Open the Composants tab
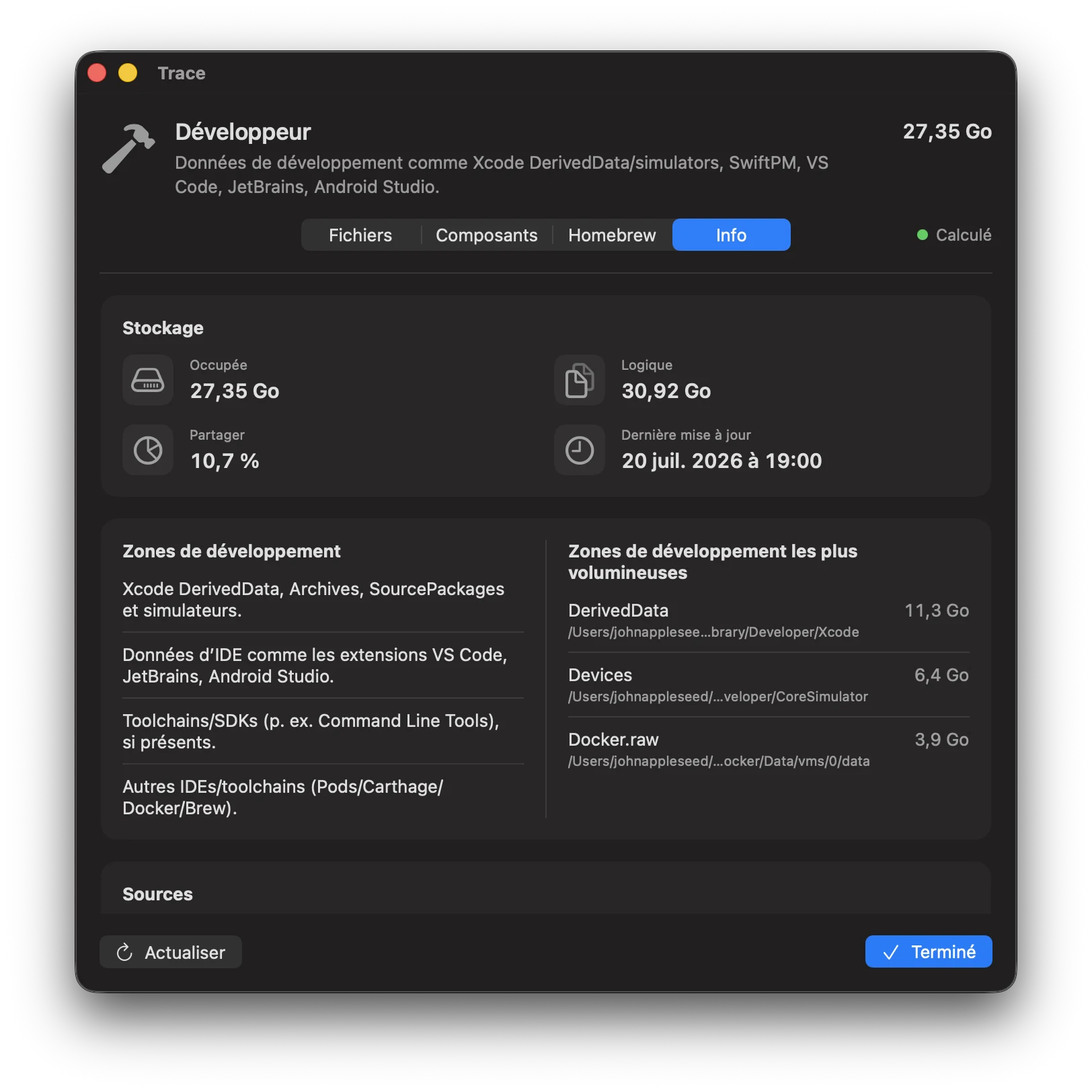Image resolution: width=1092 pixels, height=1092 pixels. tap(487, 235)
